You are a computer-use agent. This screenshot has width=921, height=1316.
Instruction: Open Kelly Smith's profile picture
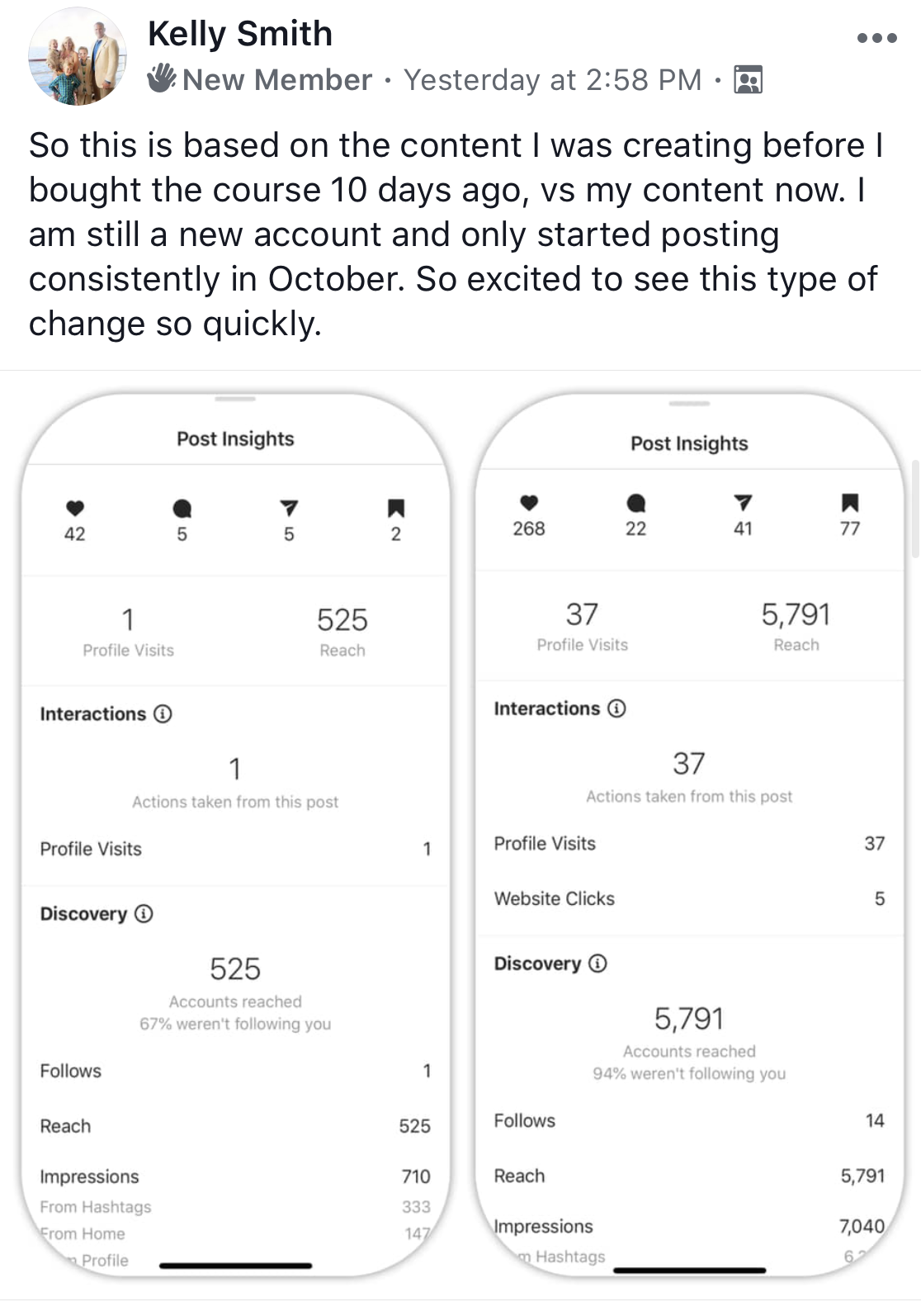78,56
